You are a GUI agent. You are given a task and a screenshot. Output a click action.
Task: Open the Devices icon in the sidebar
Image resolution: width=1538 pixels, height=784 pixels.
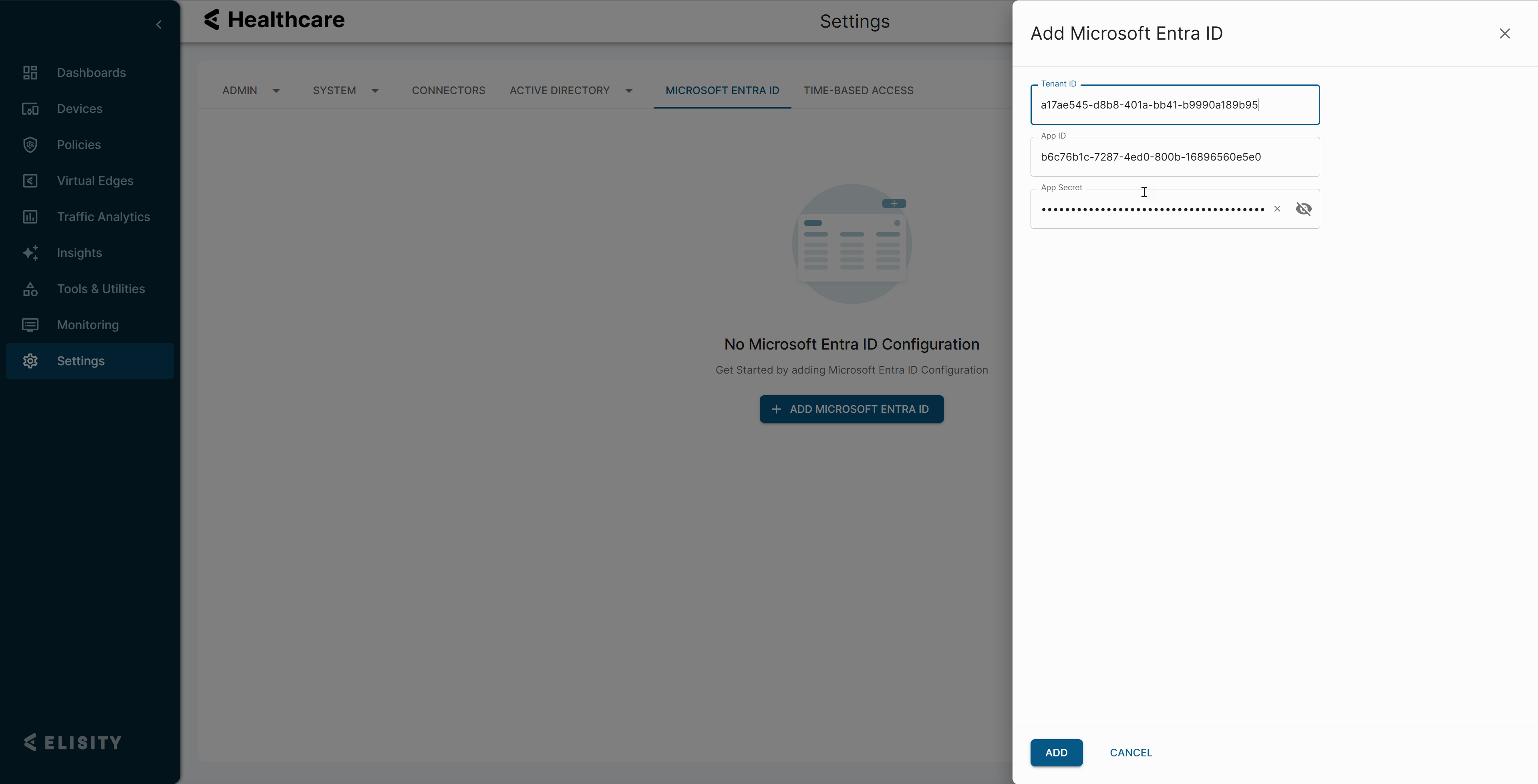pos(30,109)
